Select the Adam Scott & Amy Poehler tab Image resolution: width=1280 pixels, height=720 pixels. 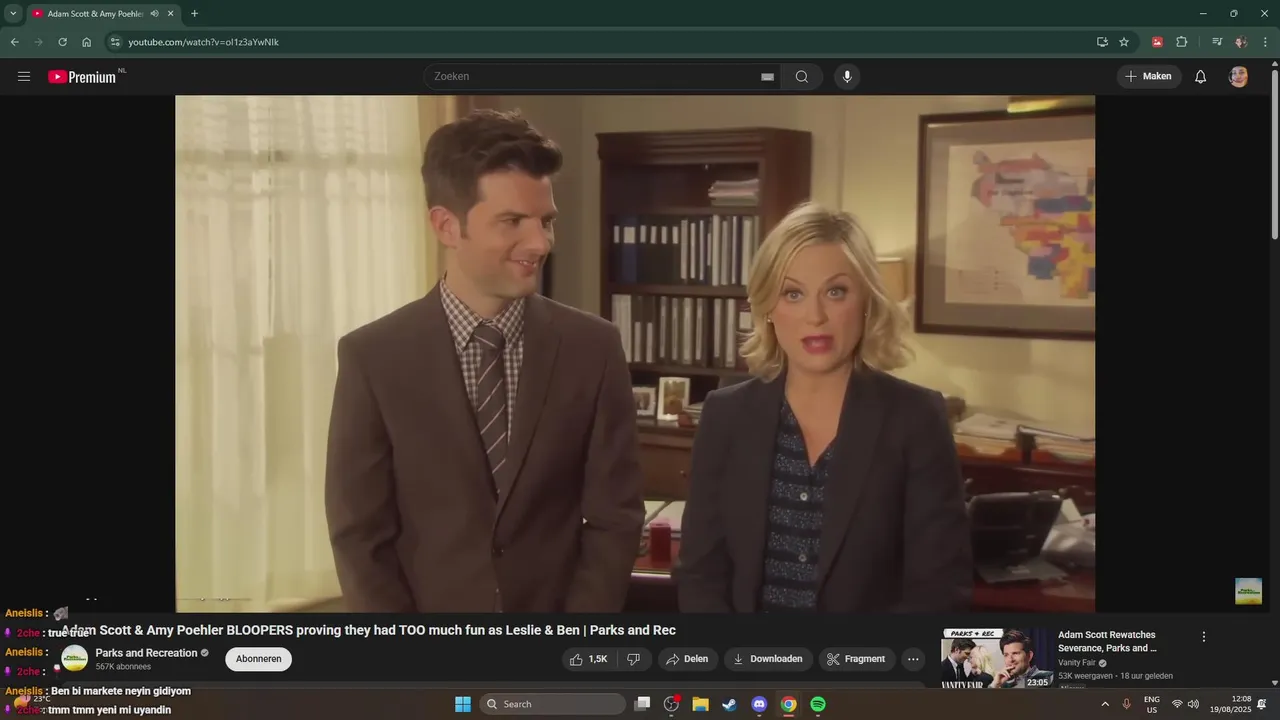click(x=95, y=14)
